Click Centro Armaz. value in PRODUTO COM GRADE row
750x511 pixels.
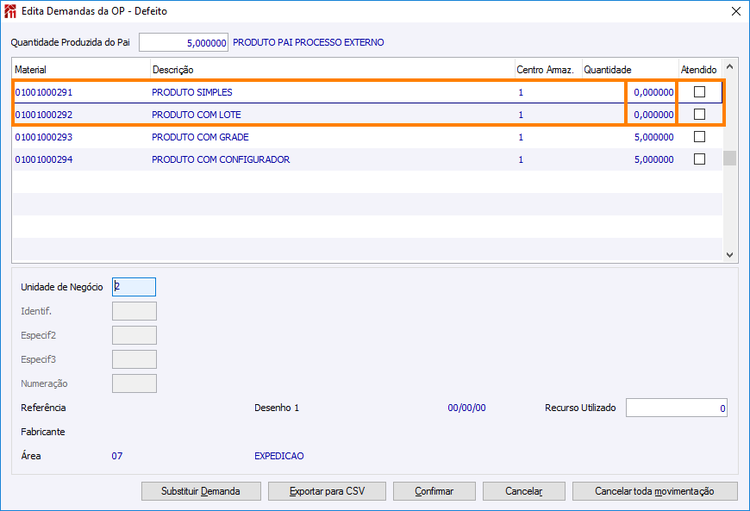(x=521, y=137)
